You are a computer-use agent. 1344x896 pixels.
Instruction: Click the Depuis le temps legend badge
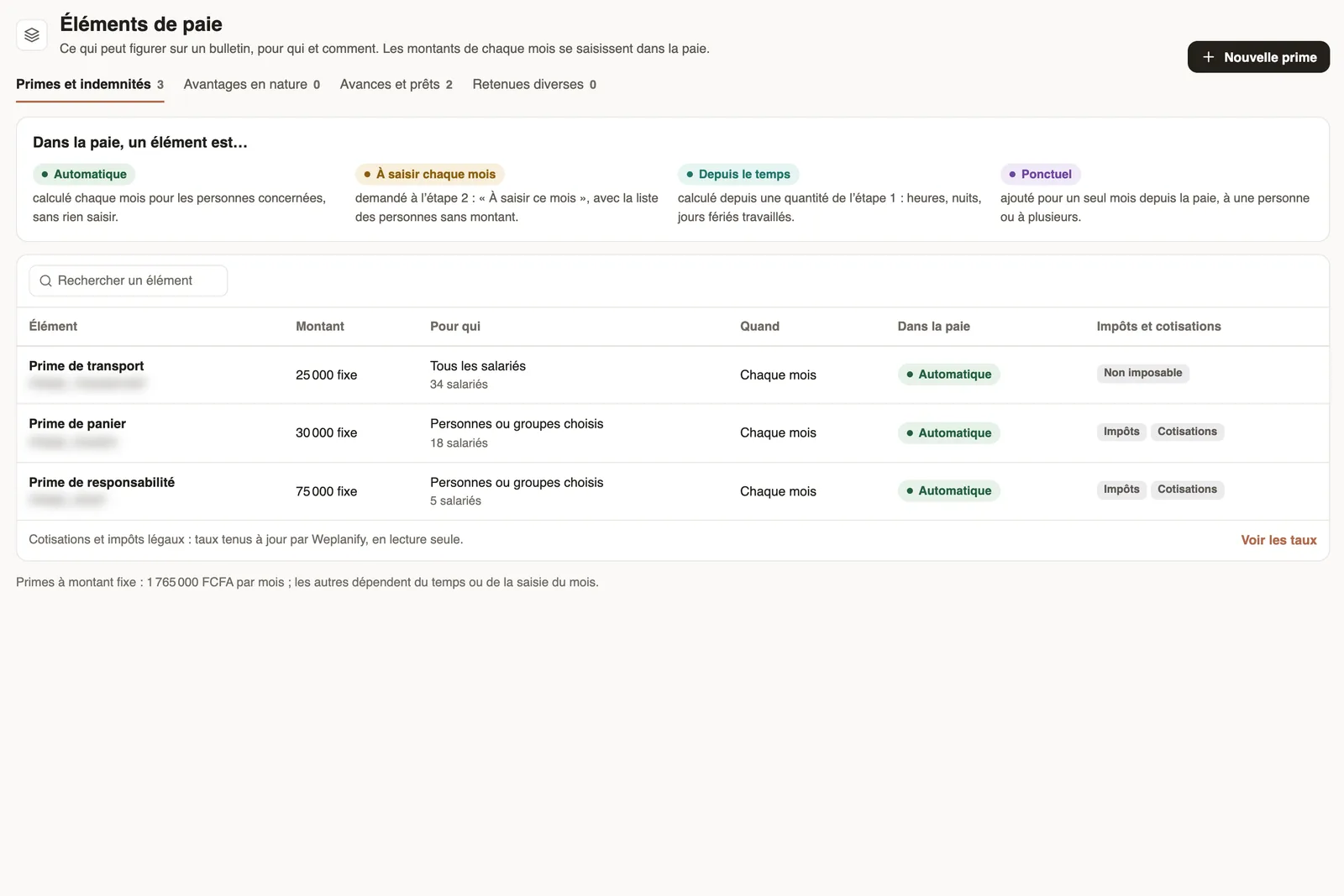pos(738,175)
